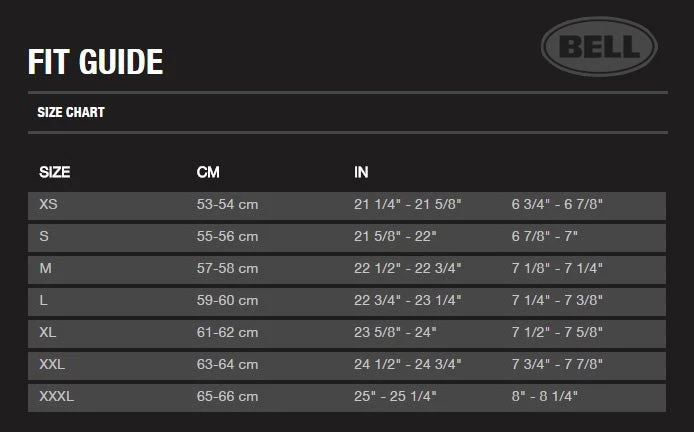Screen dimensions: 694x432
Task: Click the 21 5/8" - 22" inch value
Action: 396,237
